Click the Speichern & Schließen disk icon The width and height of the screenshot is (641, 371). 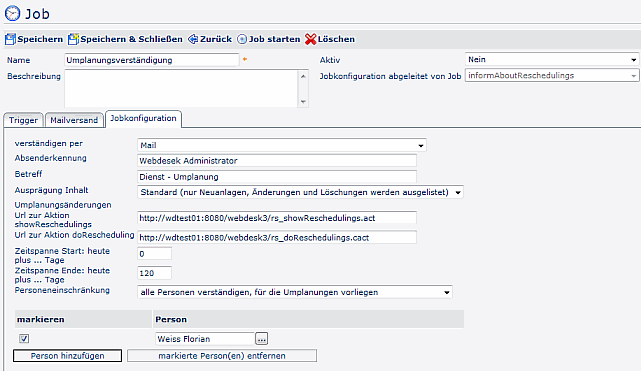pos(73,39)
